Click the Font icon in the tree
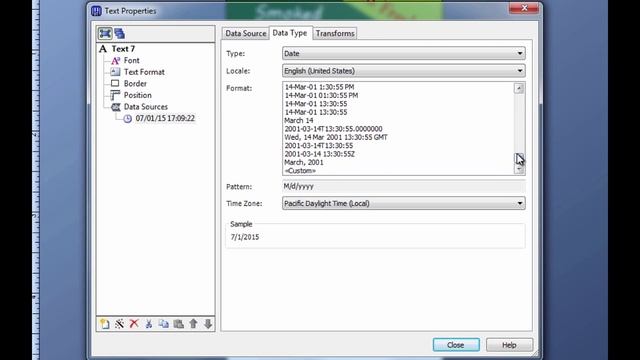640x360 pixels. [116, 60]
